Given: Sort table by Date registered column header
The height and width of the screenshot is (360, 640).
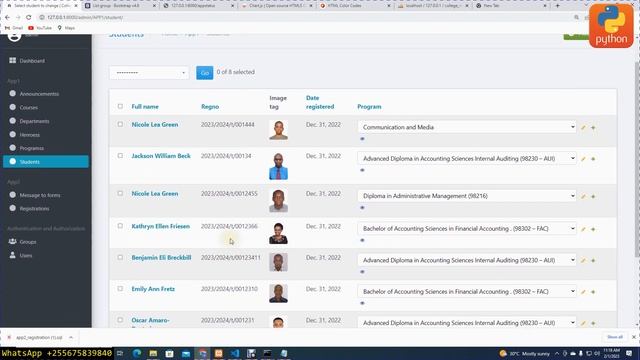Looking at the screenshot, I should coord(320,102).
